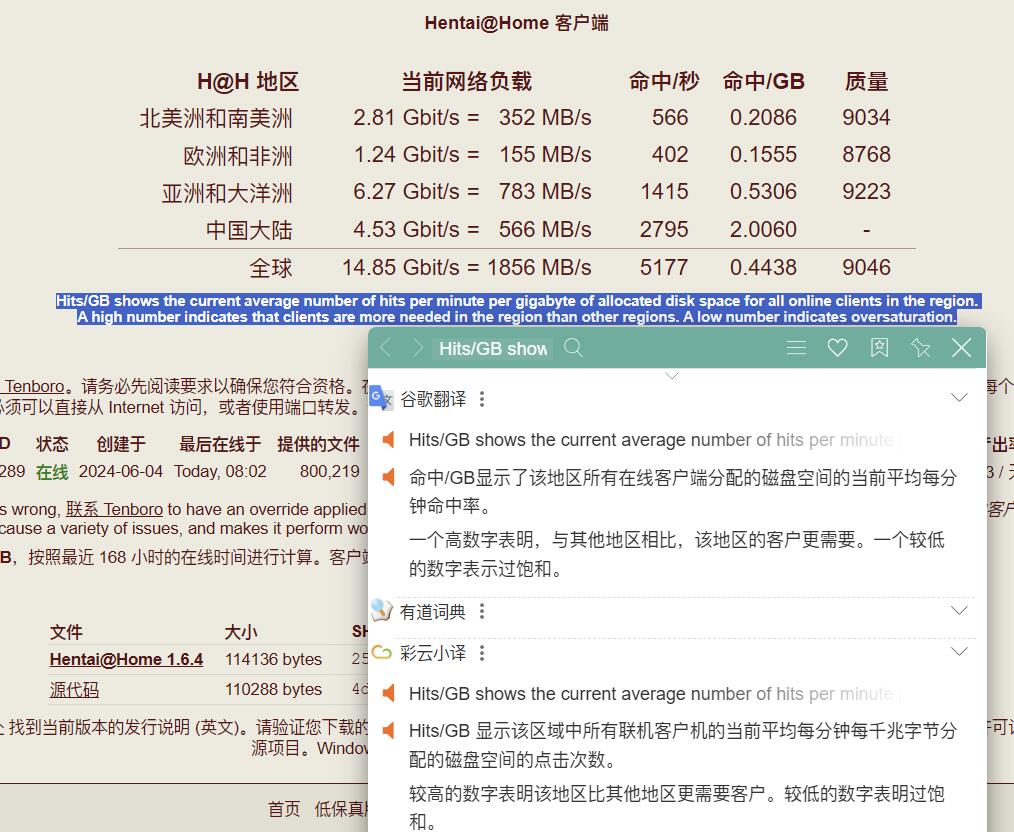Image resolution: width=1014 pixels, height=832 pixels.
Task: Expand the 有道词典 section chevron
Action: (x=959, y=610)
